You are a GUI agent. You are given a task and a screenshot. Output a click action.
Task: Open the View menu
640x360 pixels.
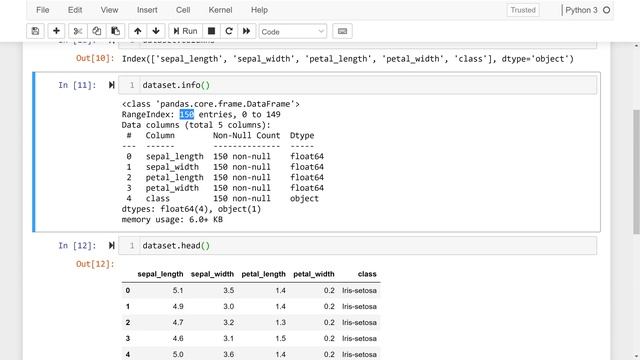[x=109, y=10]
